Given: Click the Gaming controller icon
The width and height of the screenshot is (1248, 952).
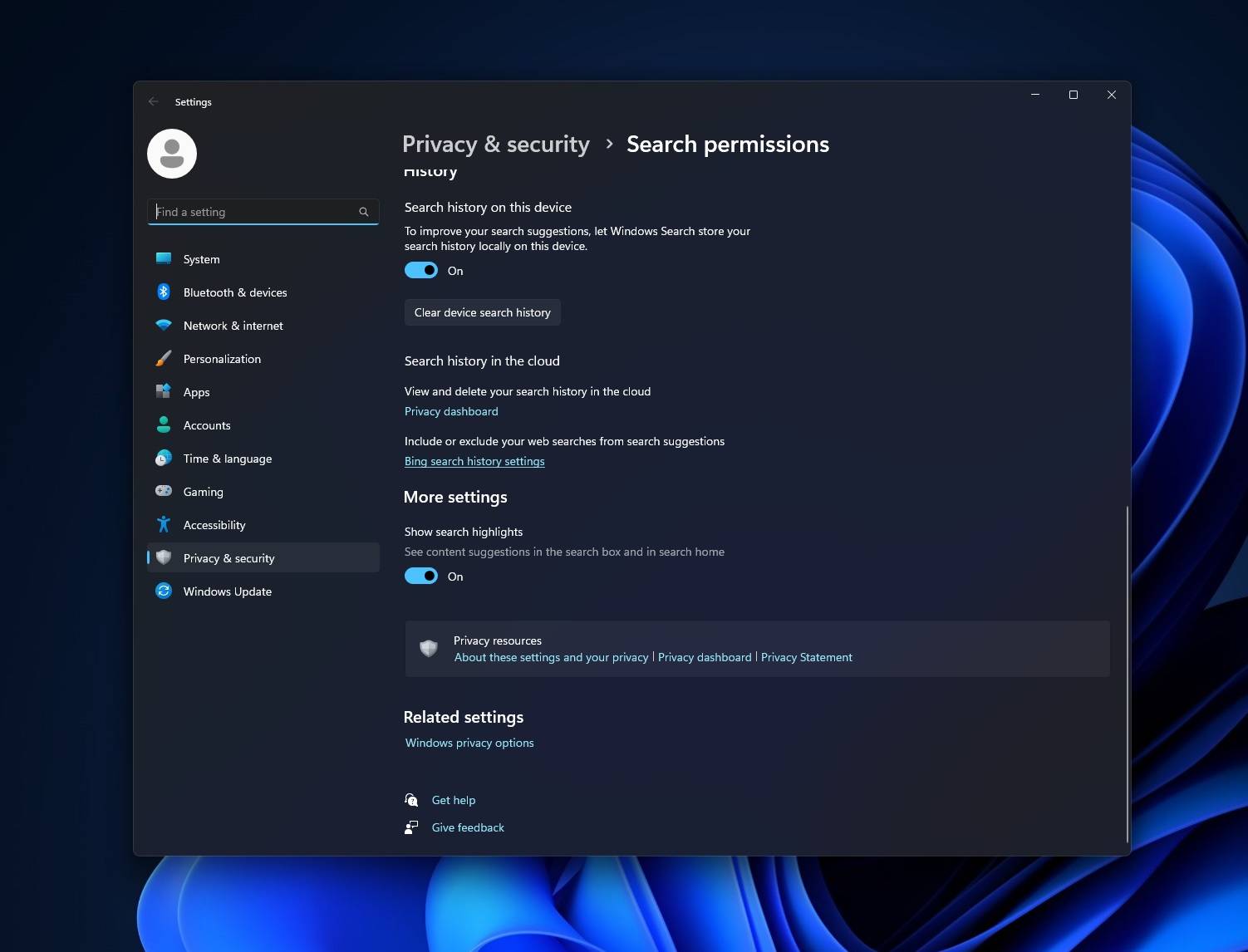Looking at the screenshot, I should (164, 491).
